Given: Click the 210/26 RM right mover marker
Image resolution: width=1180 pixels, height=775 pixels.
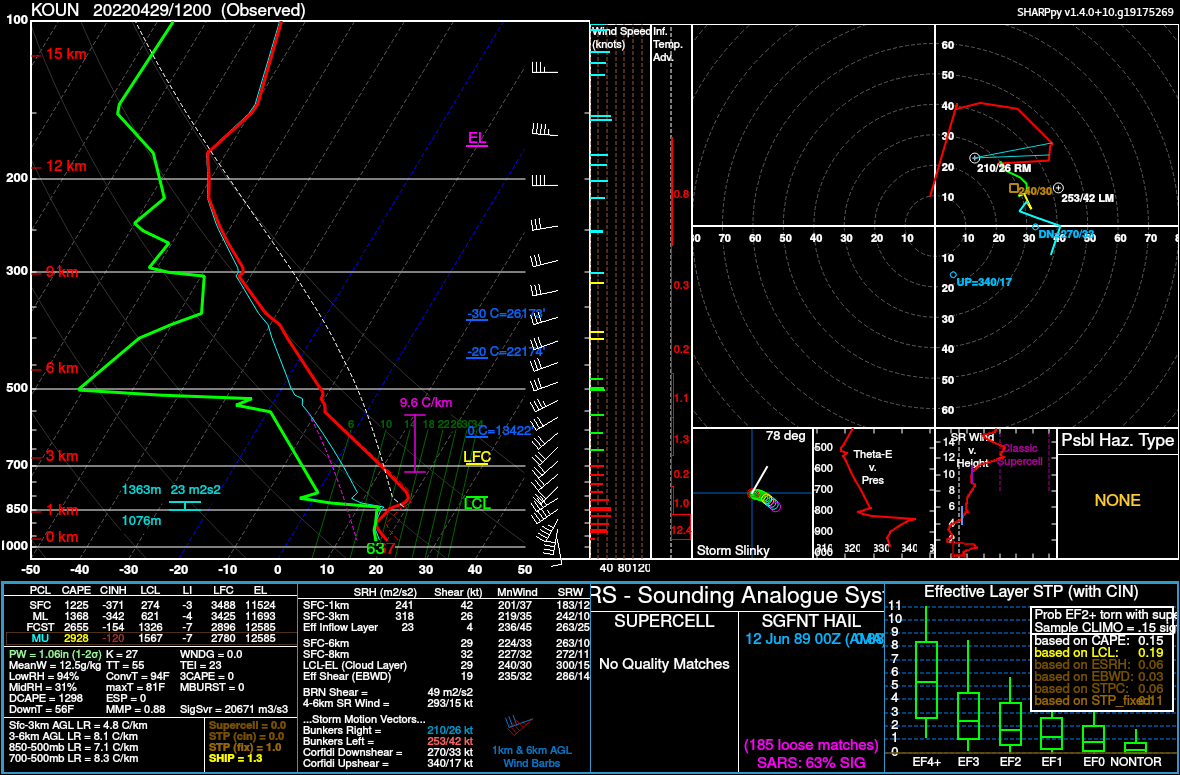Looking at the screenshot, I should pos(974,158).
